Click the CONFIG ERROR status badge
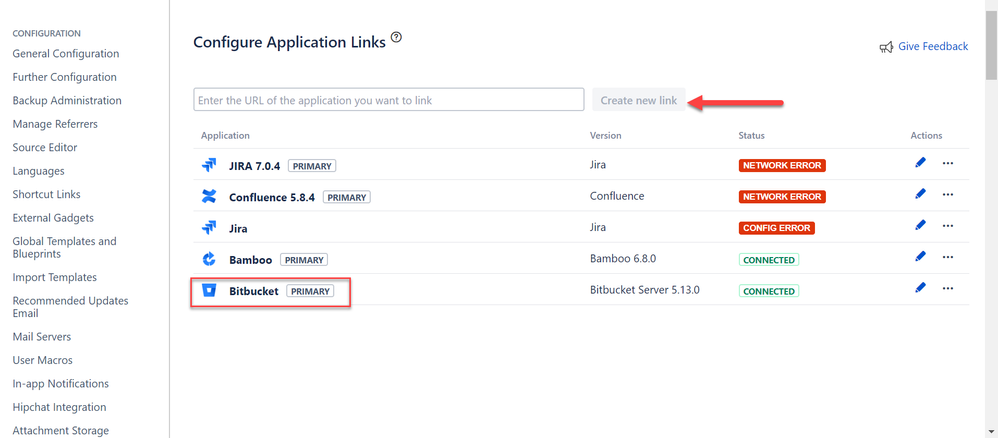This screenshot has height=438, width=998. coord(777,228)
